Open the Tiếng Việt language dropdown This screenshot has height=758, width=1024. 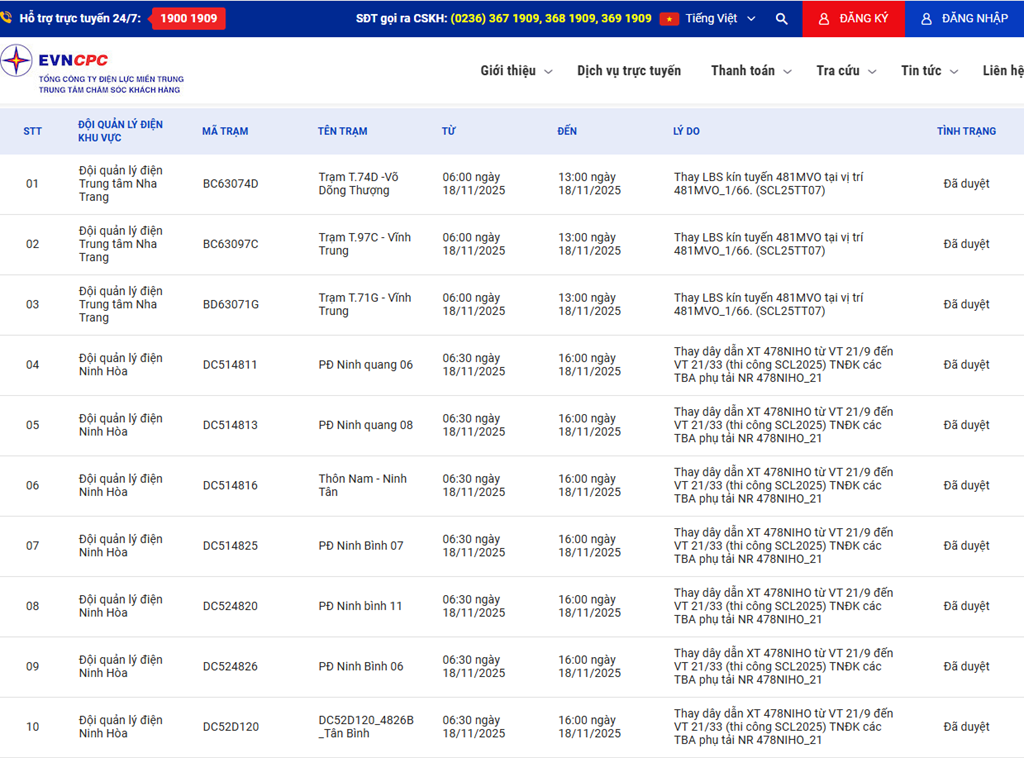(x=720, y=19)
